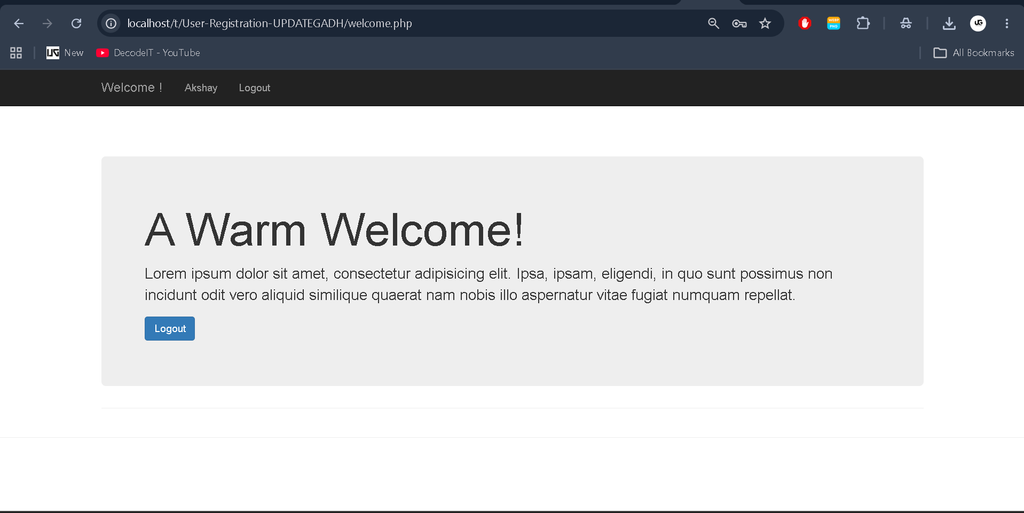Open the Extensions puzzle piece menu
The width and height of the screenshot is (1024, 513).
point(863,23)
